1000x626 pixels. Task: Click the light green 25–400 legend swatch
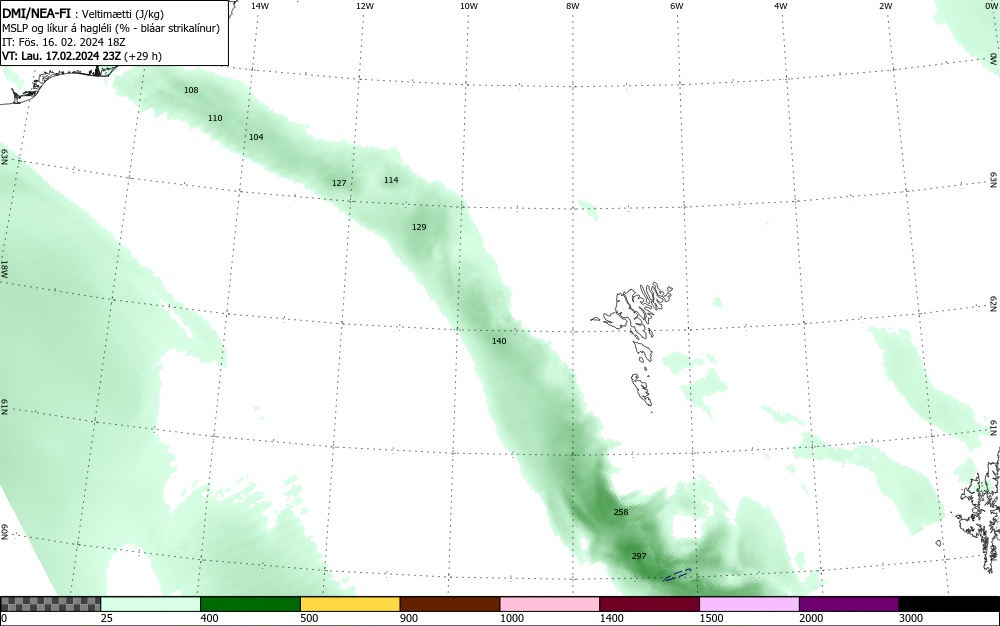(x=151, y=604)
